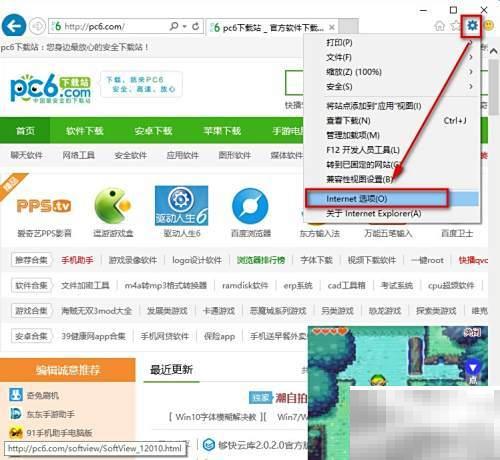The height and width of the screenshot is (460, 500).
Task: Open the 驱动人生6 app icon
Action: pos(181,206)
